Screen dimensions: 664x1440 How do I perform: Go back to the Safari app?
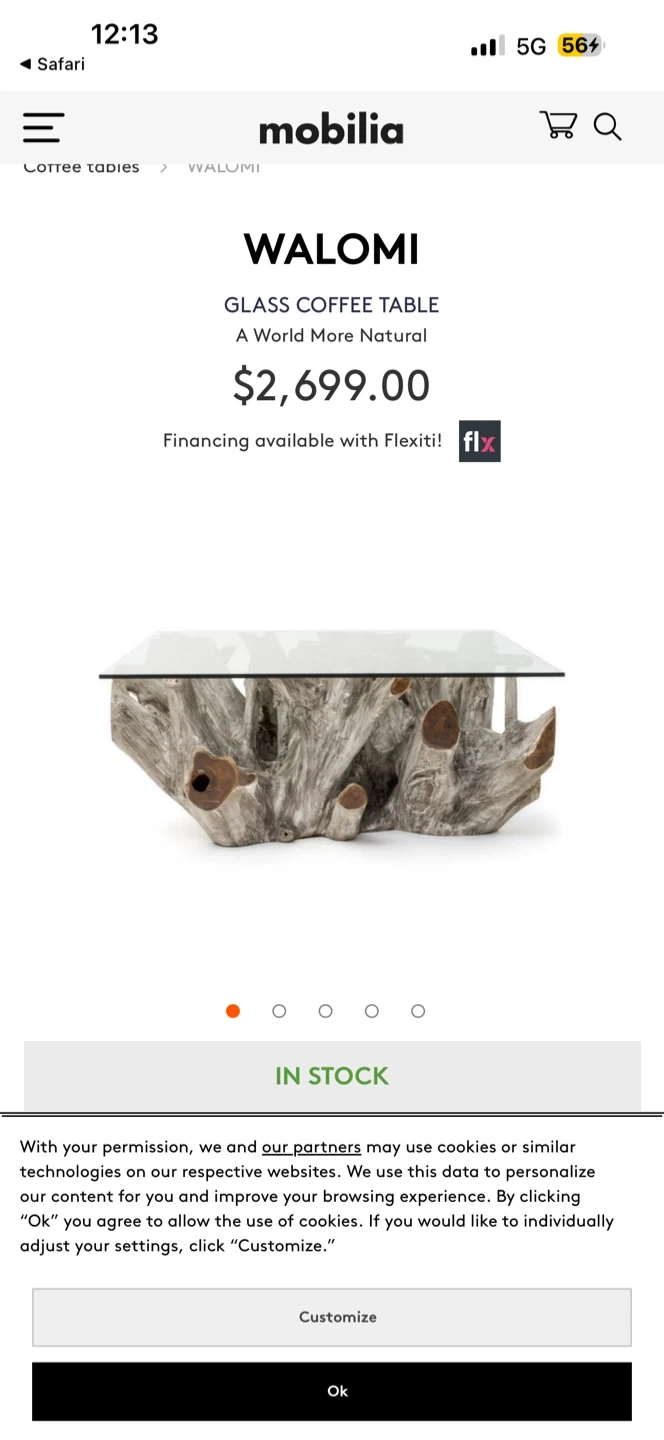point(52,64)
